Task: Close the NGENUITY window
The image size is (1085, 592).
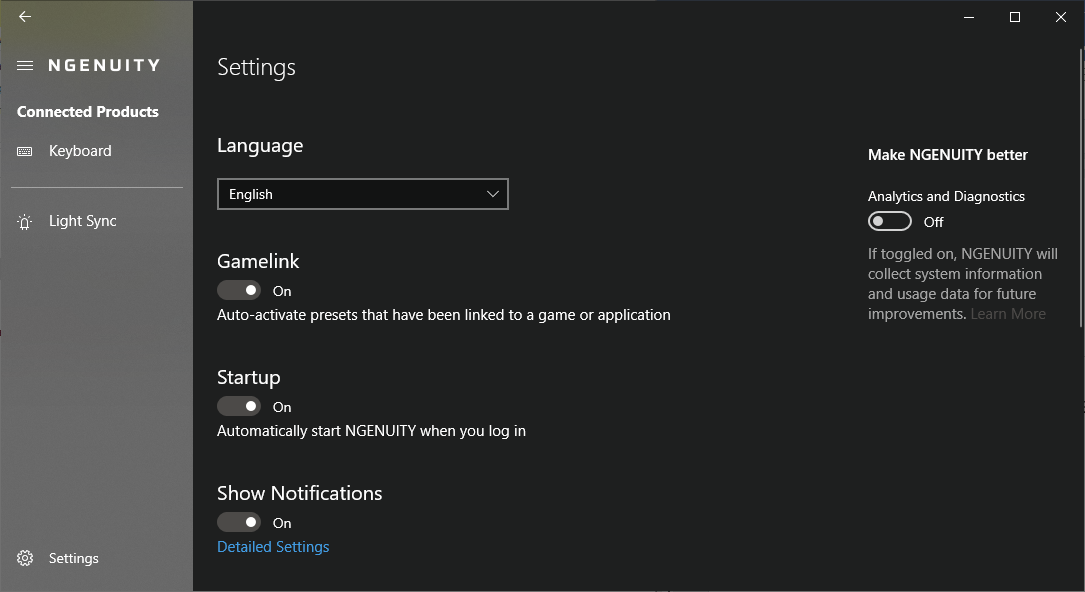Action: click(1061, 17)
